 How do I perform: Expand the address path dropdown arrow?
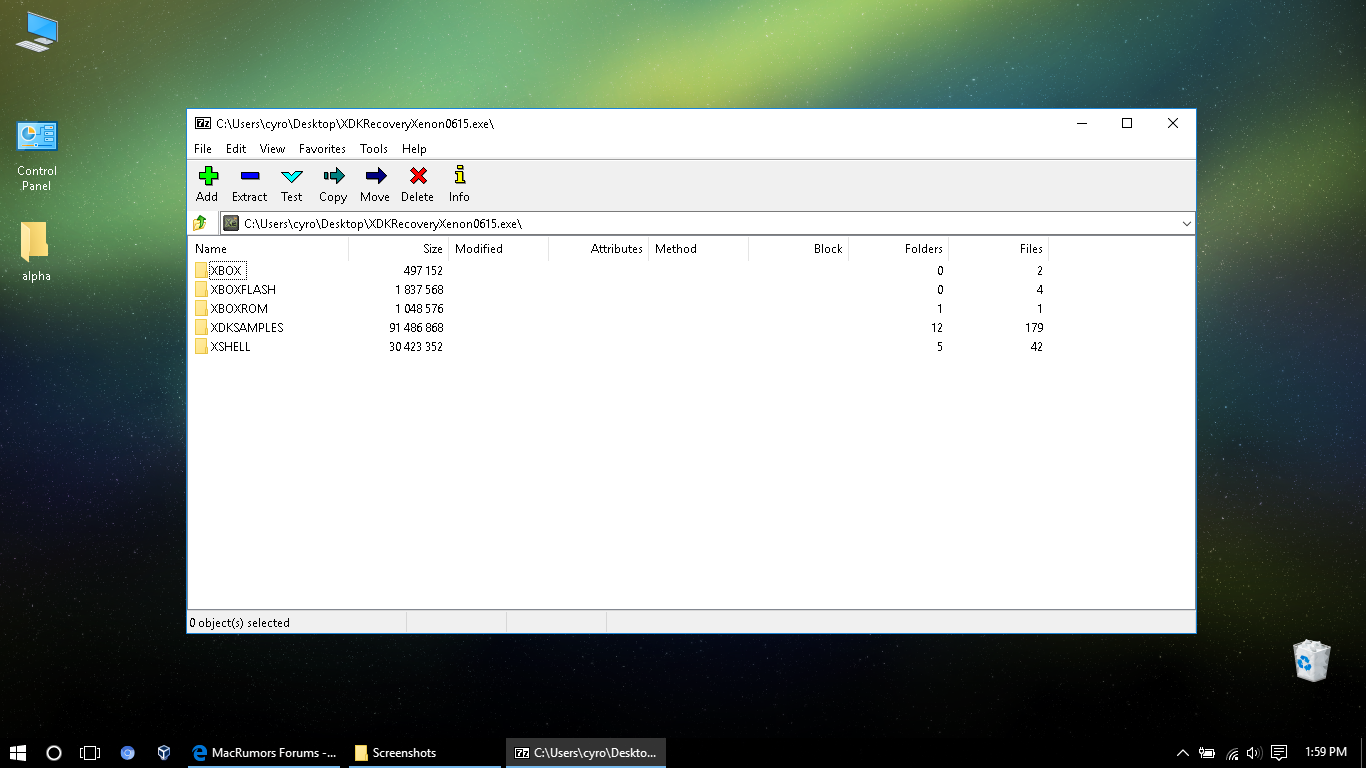click(1186, 223)
